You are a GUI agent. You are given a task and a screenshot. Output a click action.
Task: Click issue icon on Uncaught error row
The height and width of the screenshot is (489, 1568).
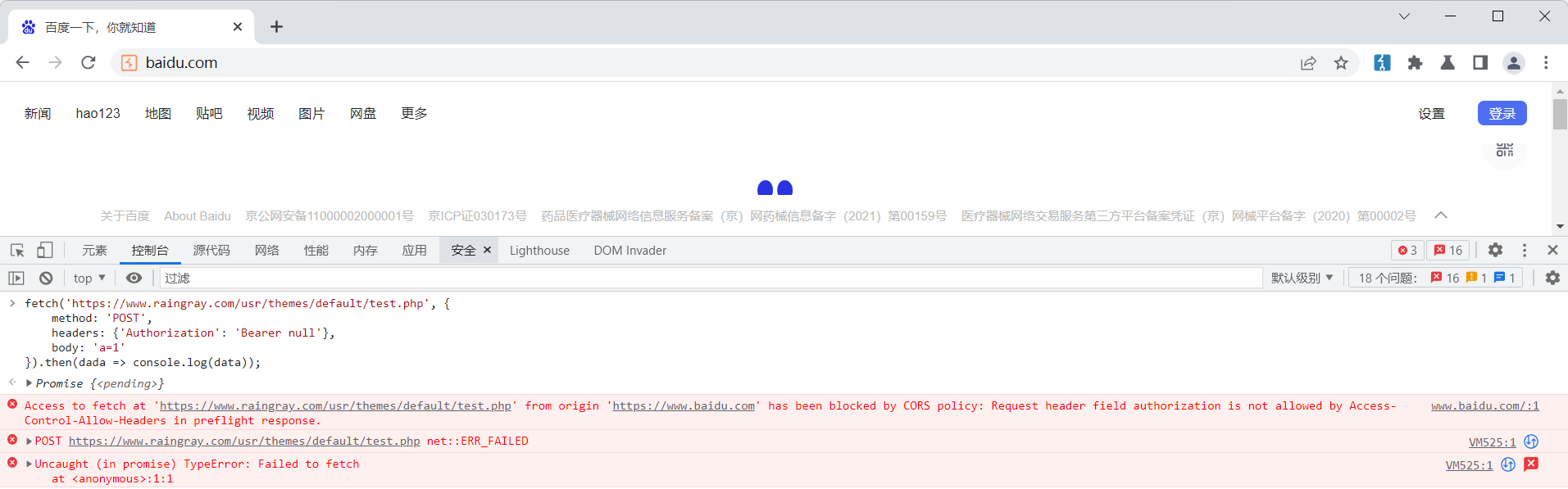click(1531, 464)
